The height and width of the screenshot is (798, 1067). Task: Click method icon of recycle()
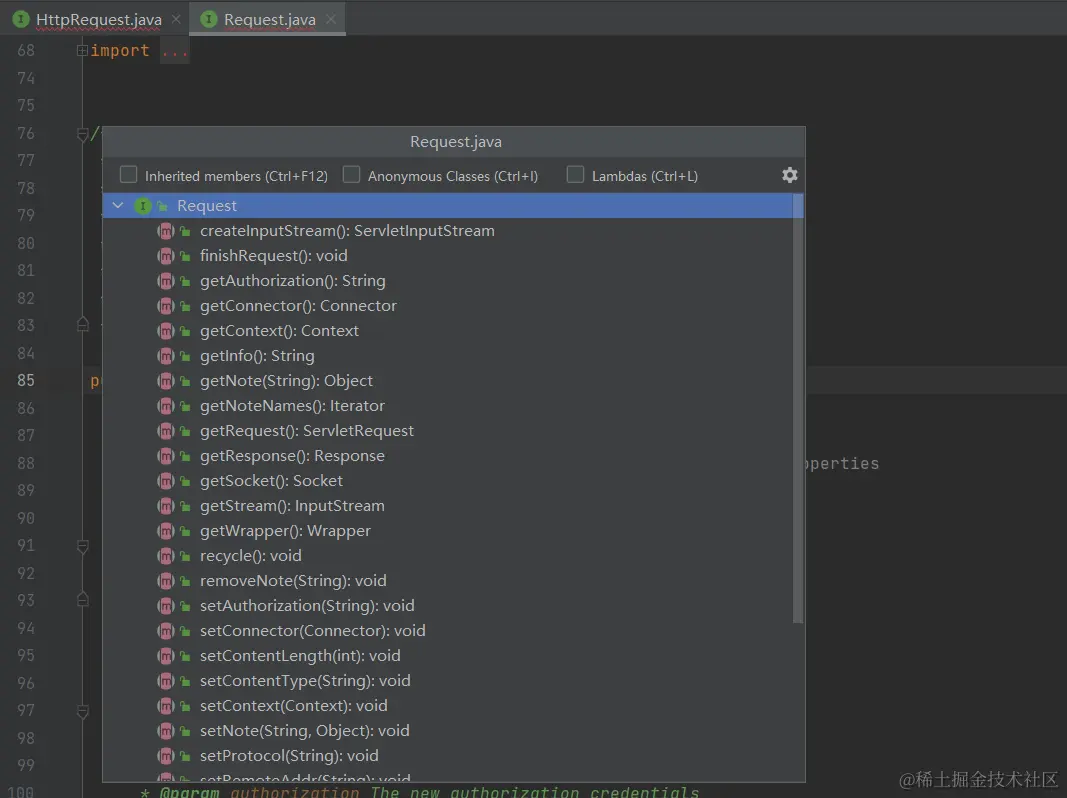tap(166, 556)
